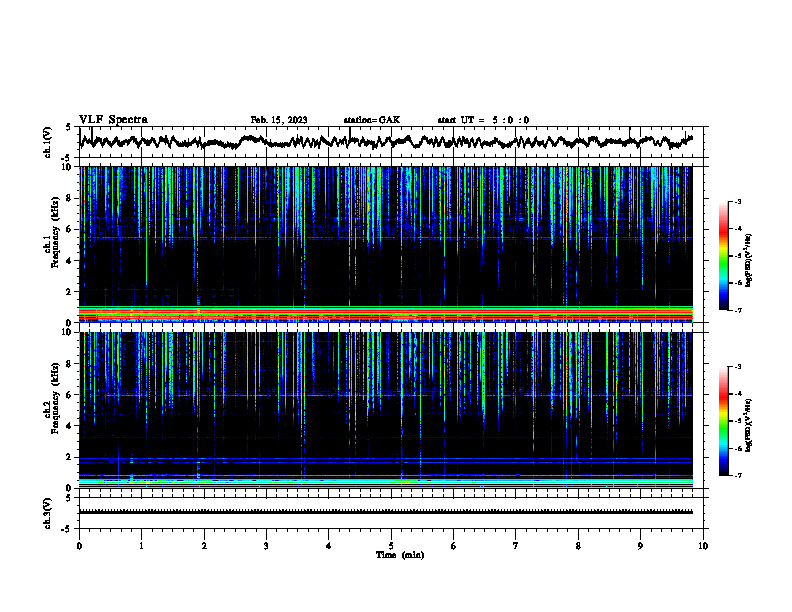Click the 10 minute tick label on time axis
The width and height of the screenshot is (792, 612).
click(703, 546)
